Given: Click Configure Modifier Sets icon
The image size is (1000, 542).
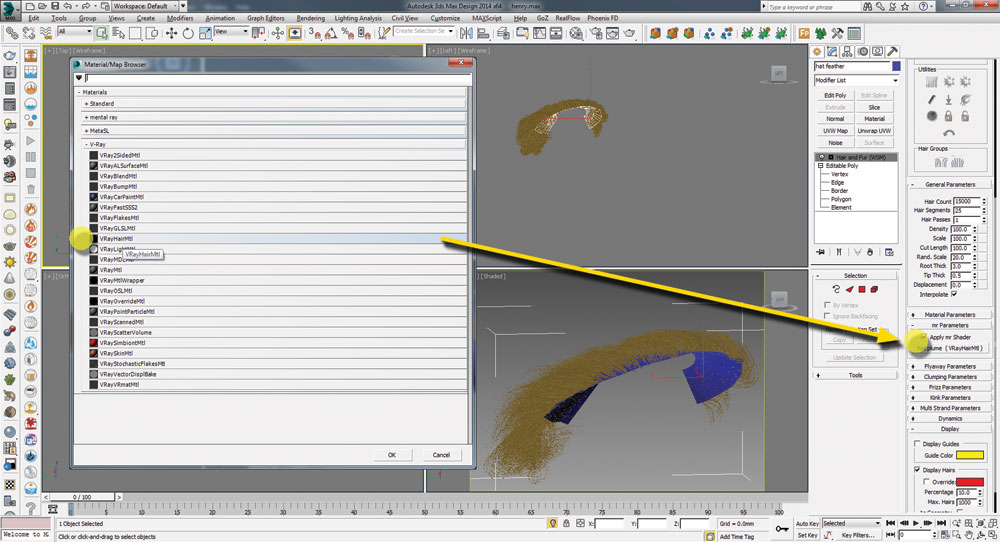Looking at the screenshot, I should 889,253.
